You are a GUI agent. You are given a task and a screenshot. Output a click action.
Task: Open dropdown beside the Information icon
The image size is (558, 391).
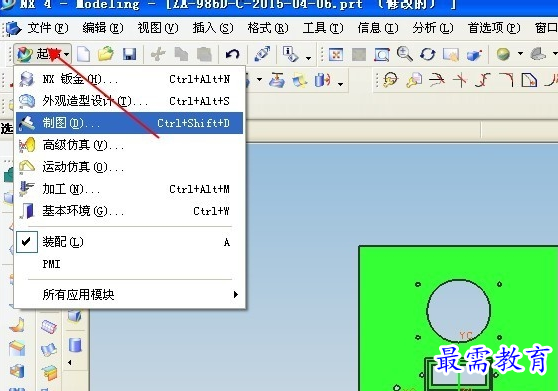pyautogui.click(x=308, y=58)
